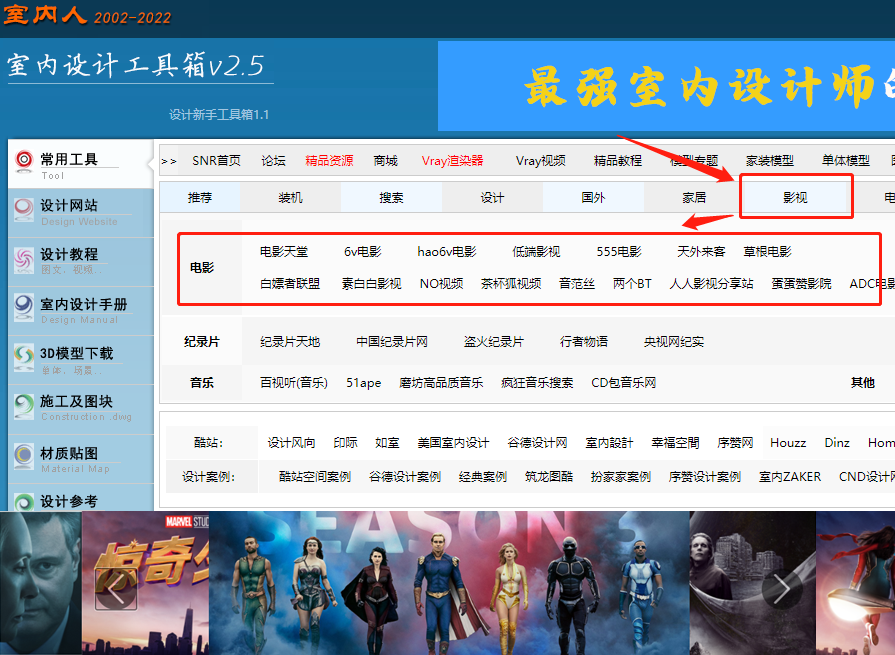Open 论坛 in navigation bar
895x655 pixels.
pos(273,161)
